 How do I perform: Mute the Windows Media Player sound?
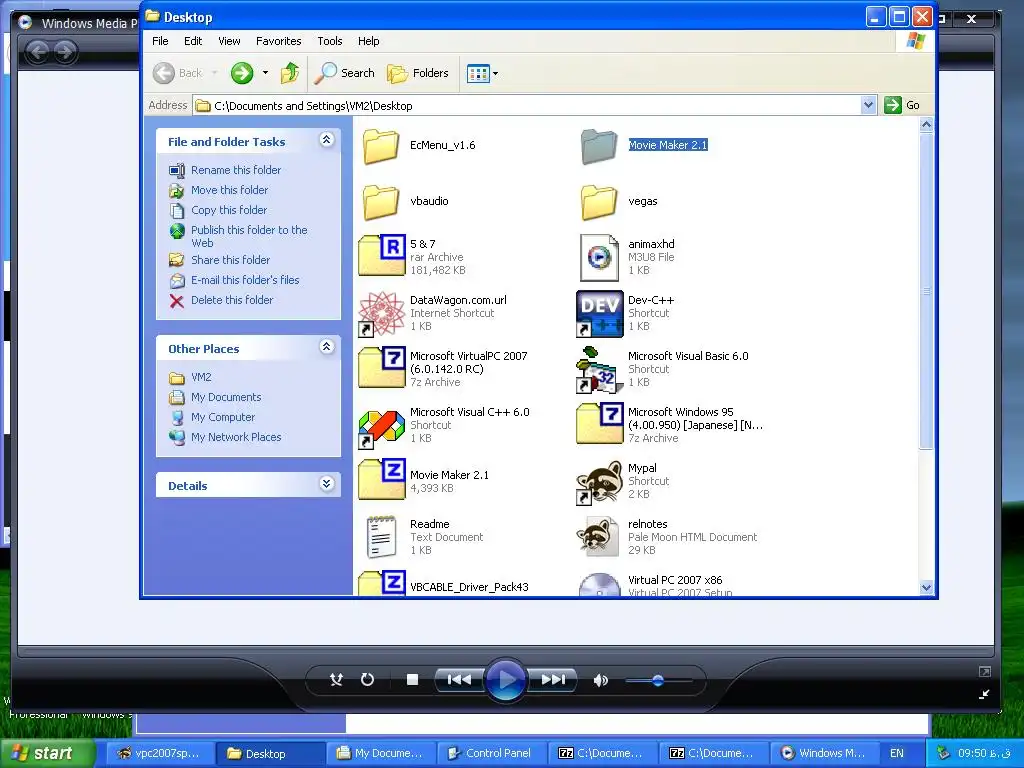pyautogui.click(x=600, y=680)
